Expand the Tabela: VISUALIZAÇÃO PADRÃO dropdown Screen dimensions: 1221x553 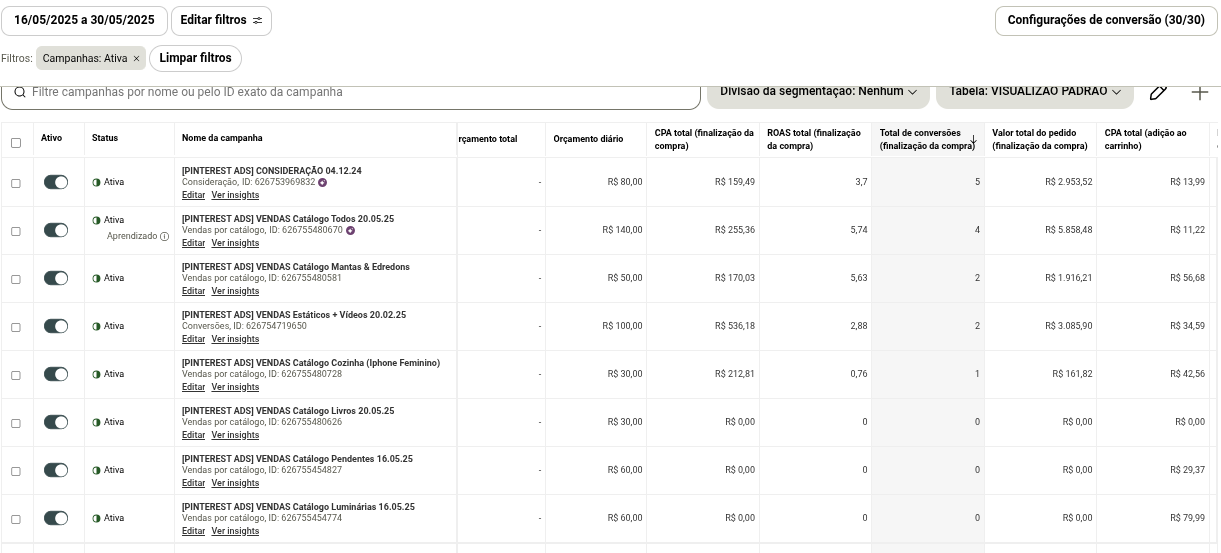coord(1034,91)
